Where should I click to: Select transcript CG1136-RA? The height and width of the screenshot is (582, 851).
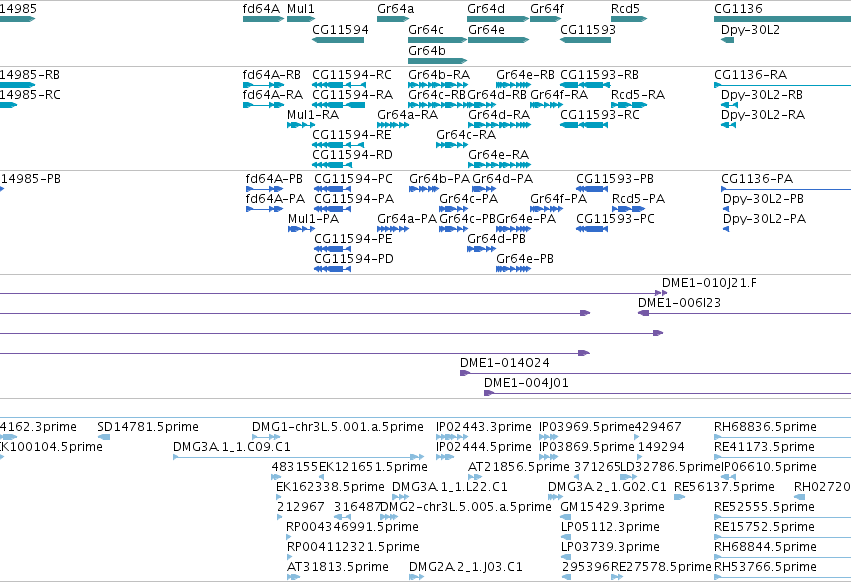pyautogui.click(x=782, y=85)
